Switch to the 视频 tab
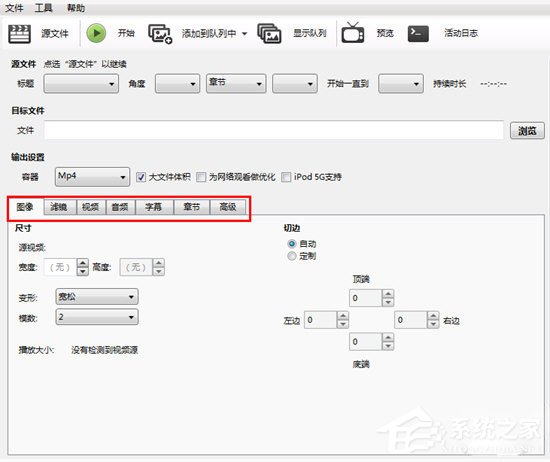The image size is (550, 462). [x=91, y=207]
